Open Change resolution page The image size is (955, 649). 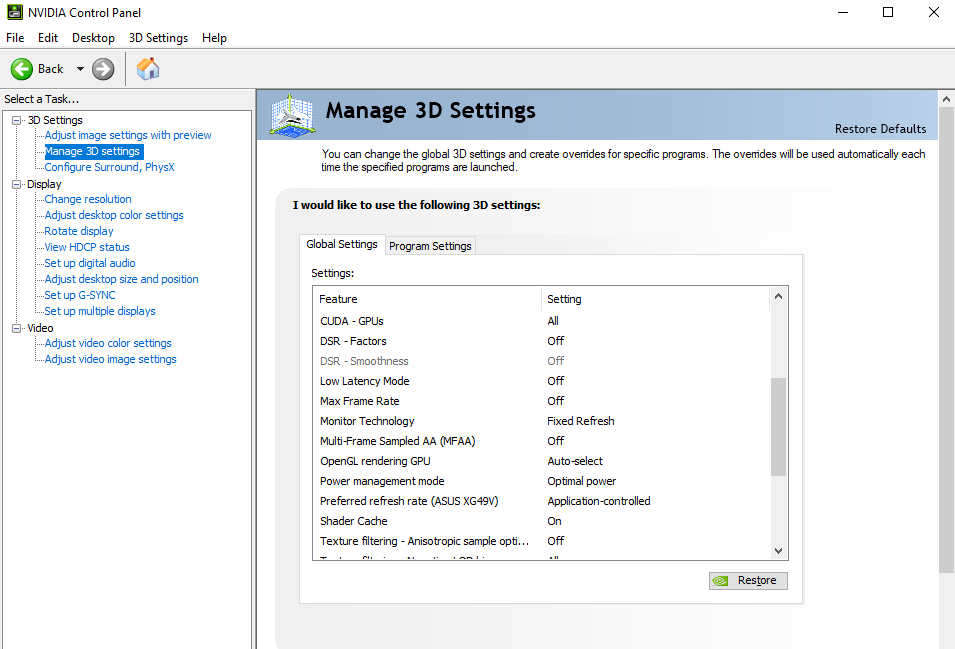click(x=88, y=199)
